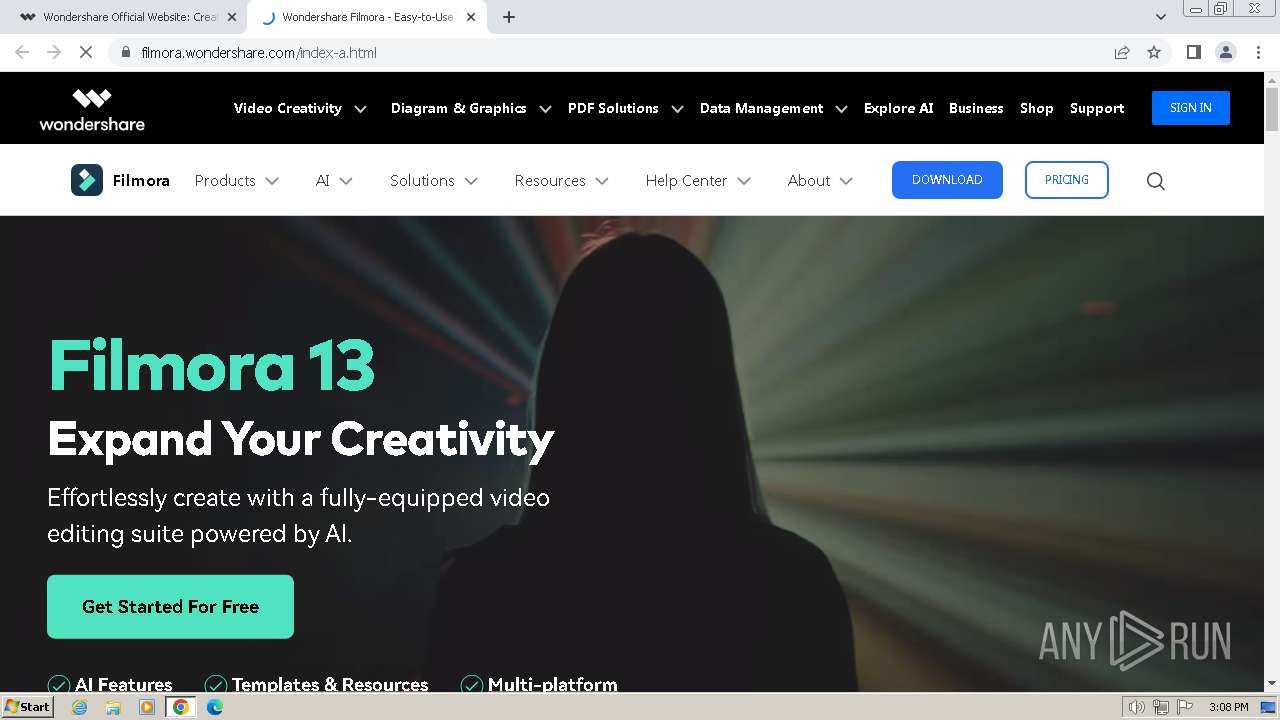
Task: Open Microsoft Edge from taskbar
Action: (x=215, y=707)
